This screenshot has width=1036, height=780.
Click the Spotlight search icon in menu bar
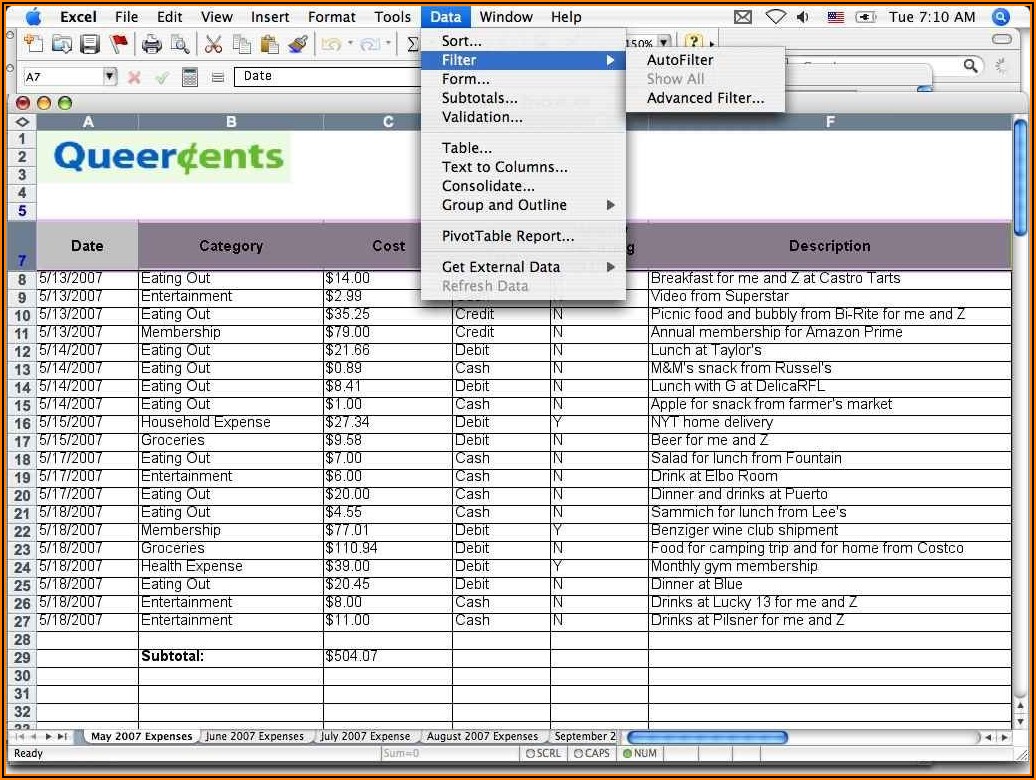click(x=1000, y=16)
